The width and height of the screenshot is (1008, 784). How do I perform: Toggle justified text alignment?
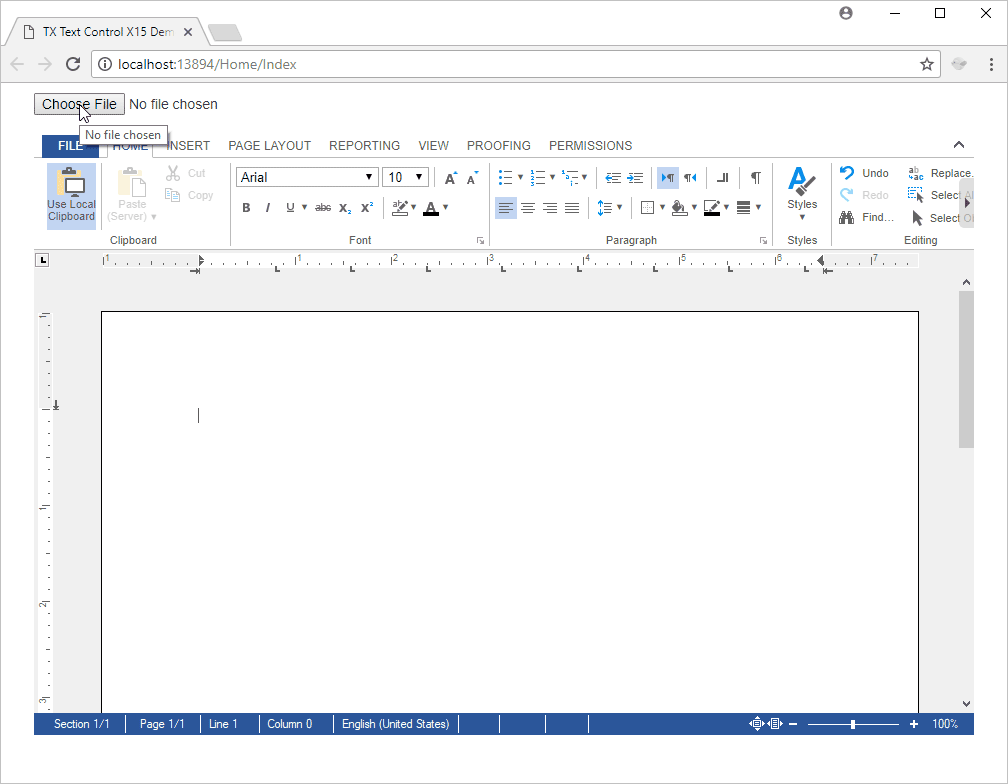[571, 208]
